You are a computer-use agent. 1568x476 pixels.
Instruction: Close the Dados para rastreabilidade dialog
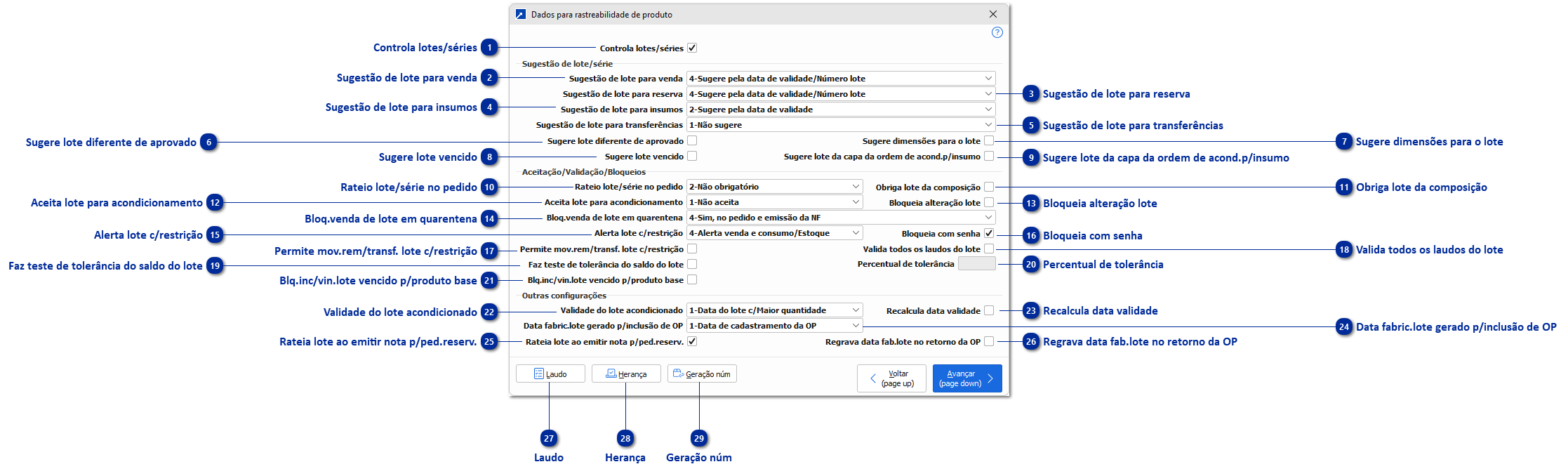992,14
